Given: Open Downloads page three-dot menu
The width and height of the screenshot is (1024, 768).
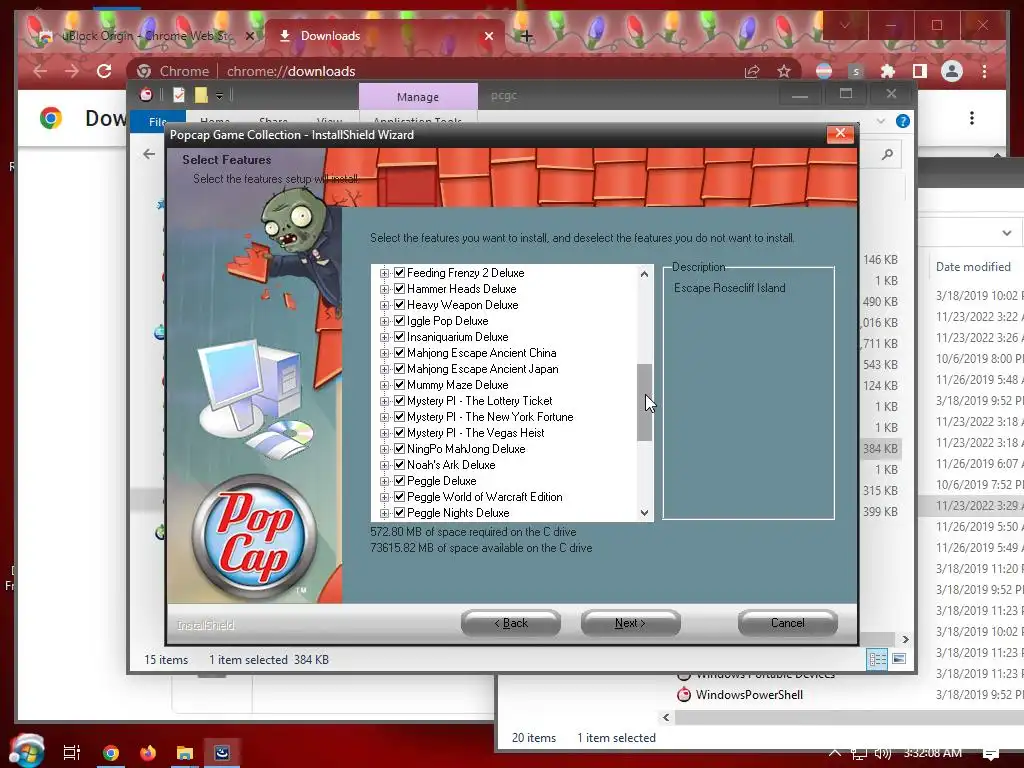Looking at the screenshot, I should tap(972, 118).
